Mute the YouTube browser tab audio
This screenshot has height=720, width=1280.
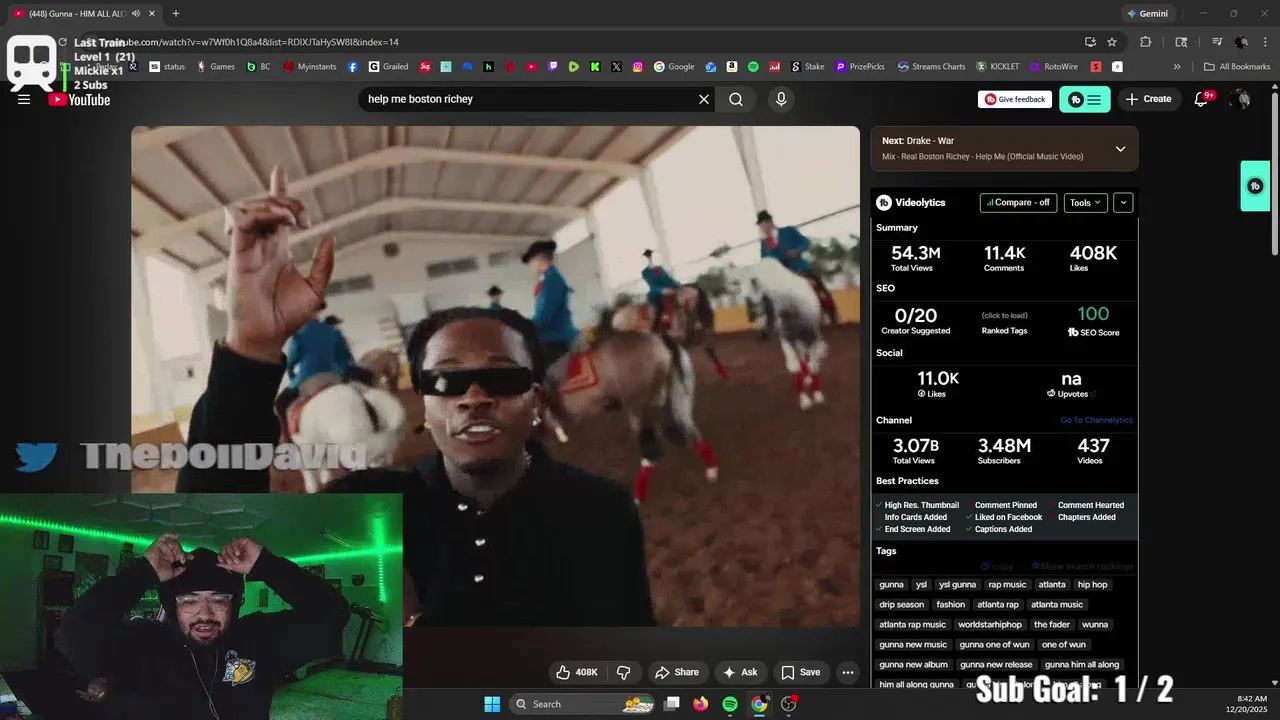(135, 13)
